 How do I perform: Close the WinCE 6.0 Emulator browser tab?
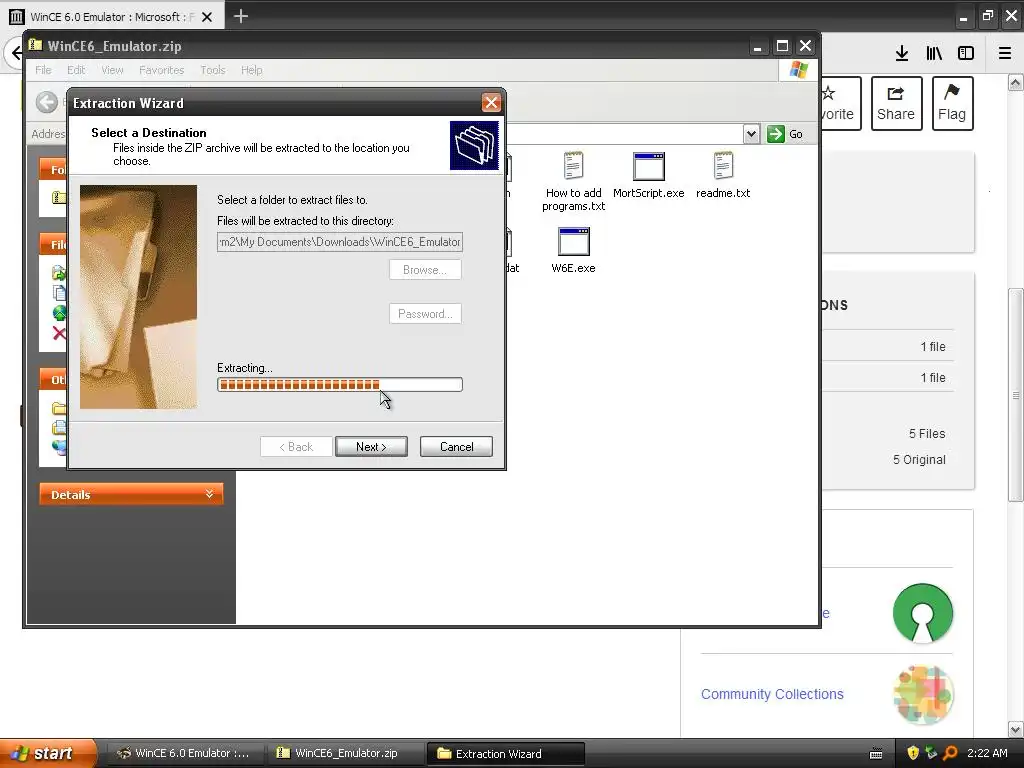coord(207,17)
